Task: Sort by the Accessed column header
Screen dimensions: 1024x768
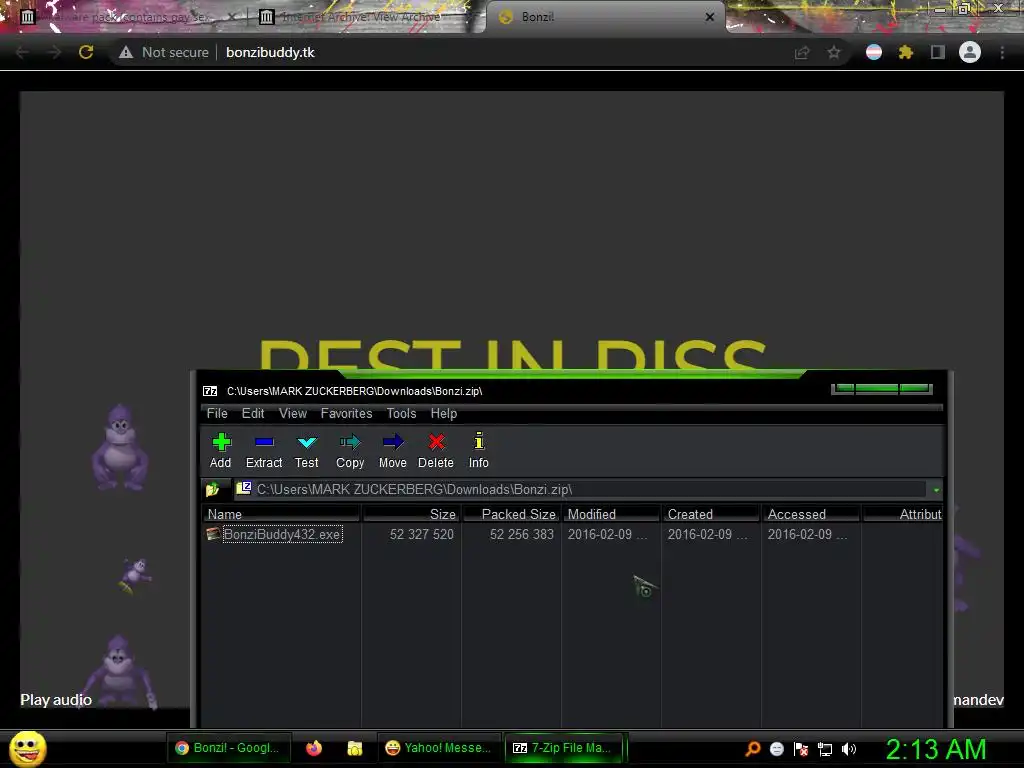Action: click(x=811, y=514)
